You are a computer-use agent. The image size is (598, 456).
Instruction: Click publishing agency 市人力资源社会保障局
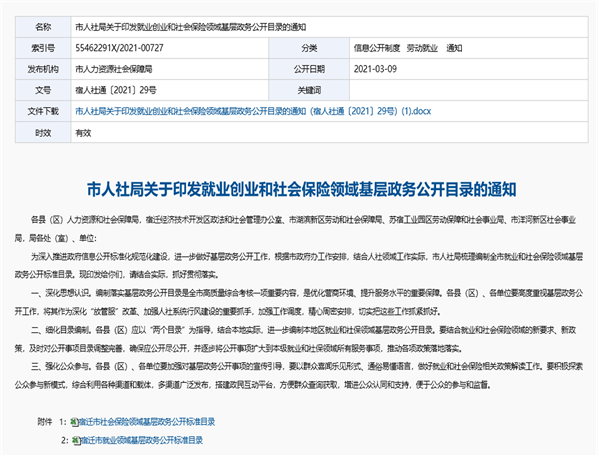[113, 69]
